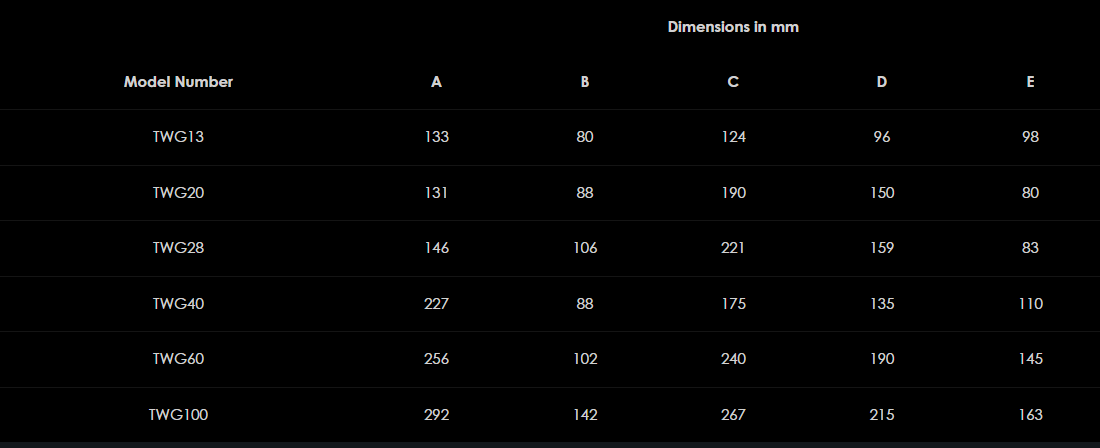Click value 133 in TWG13 row
The image size is (1100, 448).
click(x=436, y=137)
